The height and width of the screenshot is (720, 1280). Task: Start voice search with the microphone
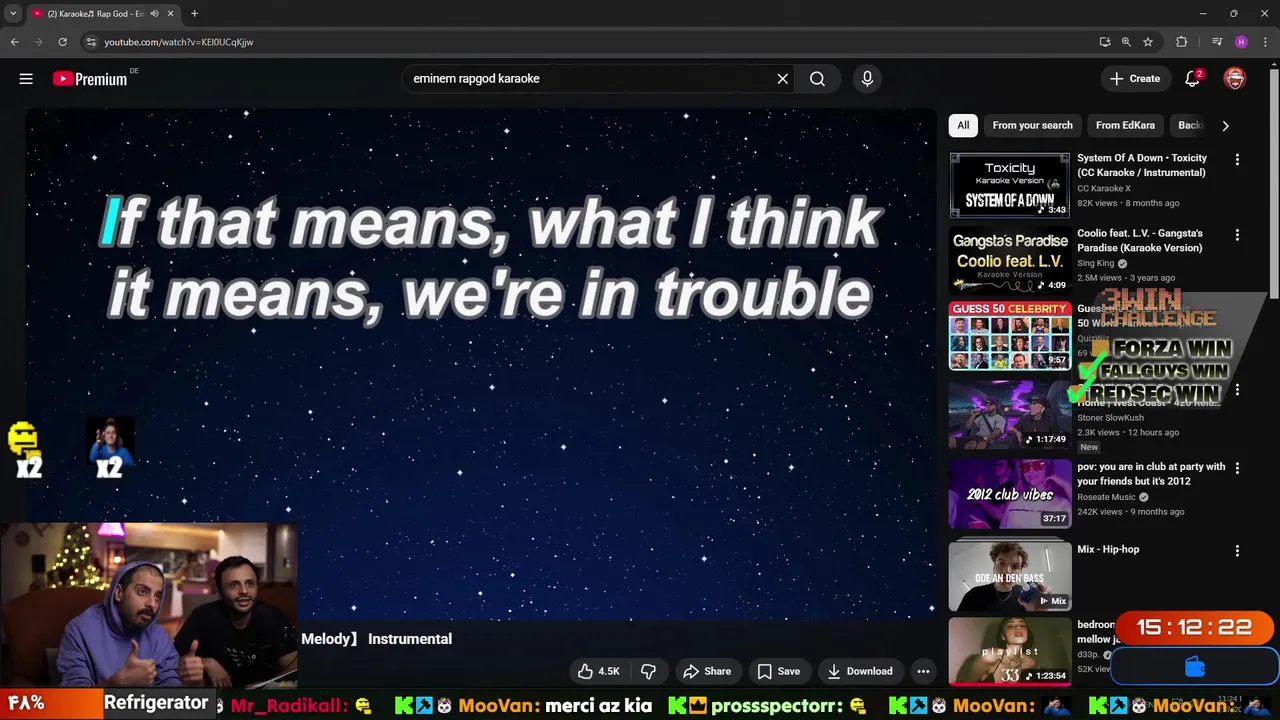[x=867, y=79]
